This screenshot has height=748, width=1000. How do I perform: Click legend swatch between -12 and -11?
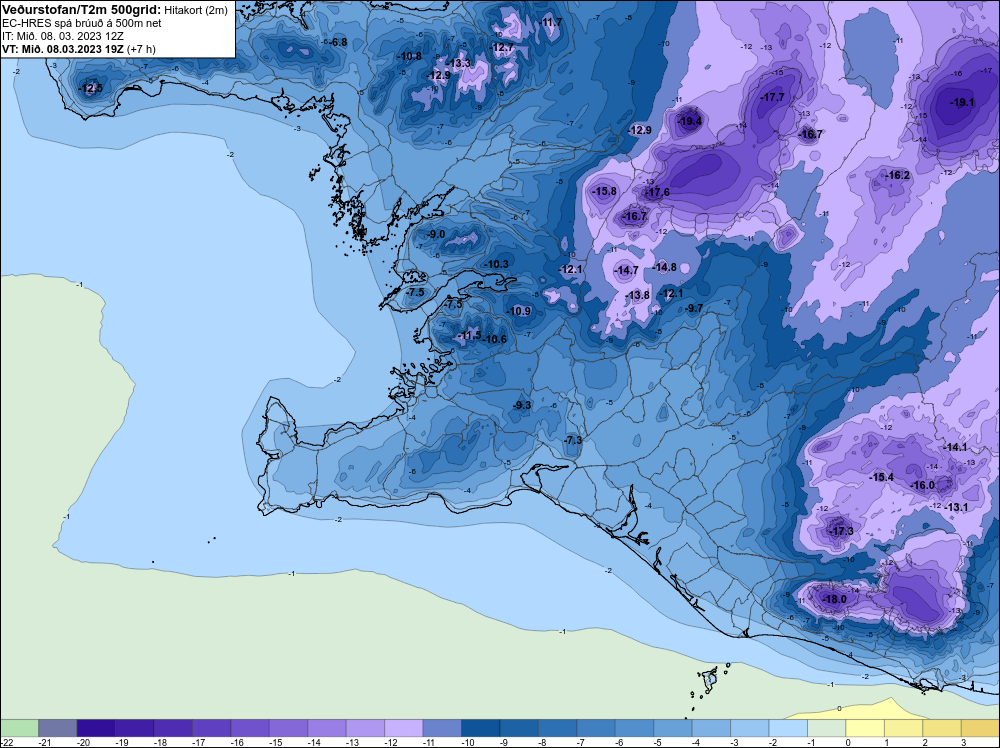(x=404, y=728)
